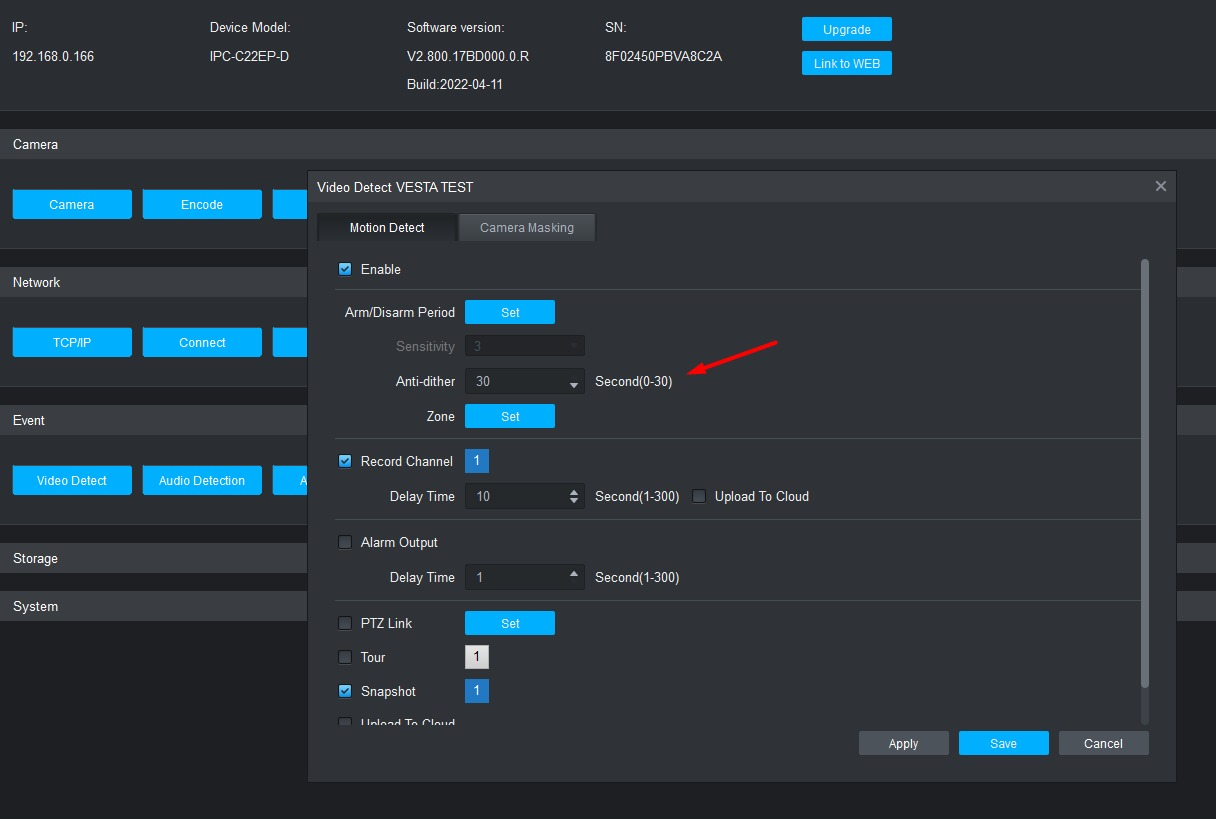This screenshot has height=819, width=1216.
Task: Select the Motion Detect tab
Action: point(387,228)
